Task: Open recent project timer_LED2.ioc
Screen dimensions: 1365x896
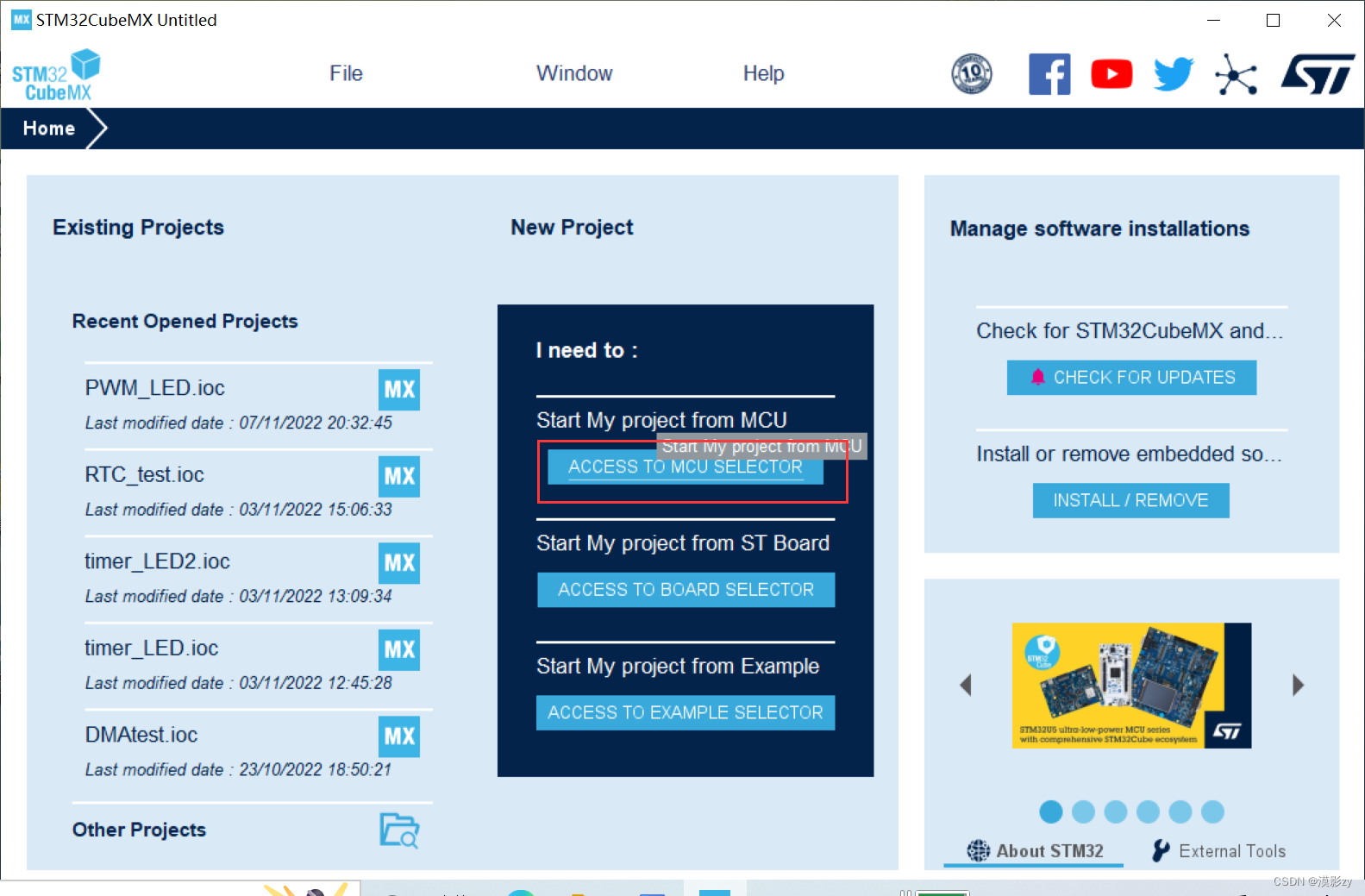Action: point(158,561)
